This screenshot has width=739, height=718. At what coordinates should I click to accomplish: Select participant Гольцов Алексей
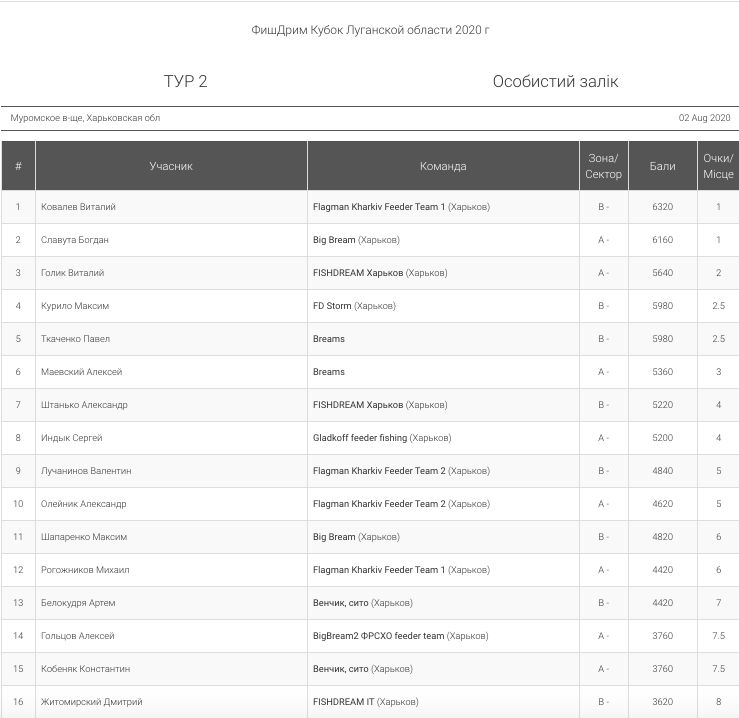click(x=78, y=636)
